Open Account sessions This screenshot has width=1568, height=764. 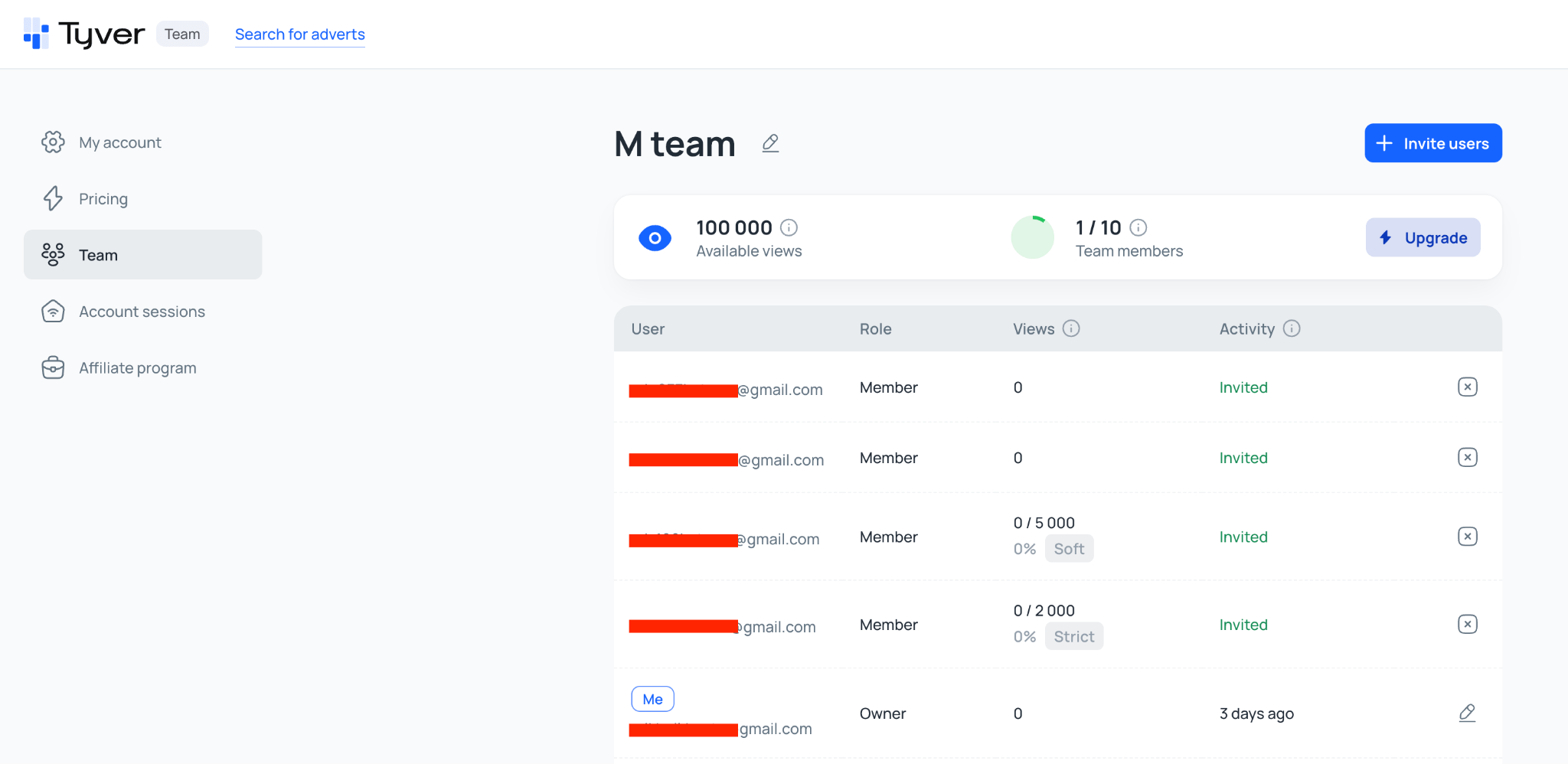pos(143,312)
